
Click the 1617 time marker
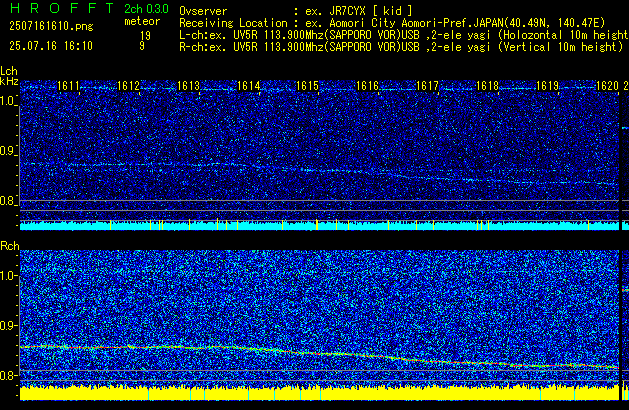click(427, 86)
